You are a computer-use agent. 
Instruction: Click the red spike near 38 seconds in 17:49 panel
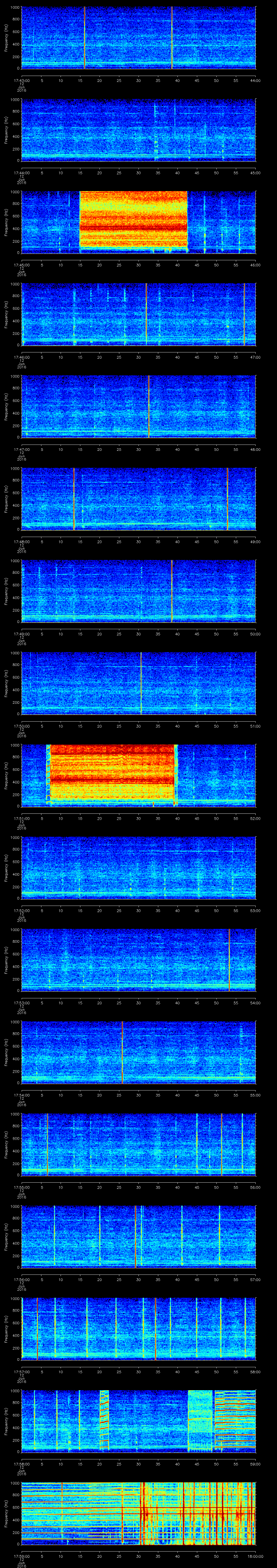[x=172, y=590]
